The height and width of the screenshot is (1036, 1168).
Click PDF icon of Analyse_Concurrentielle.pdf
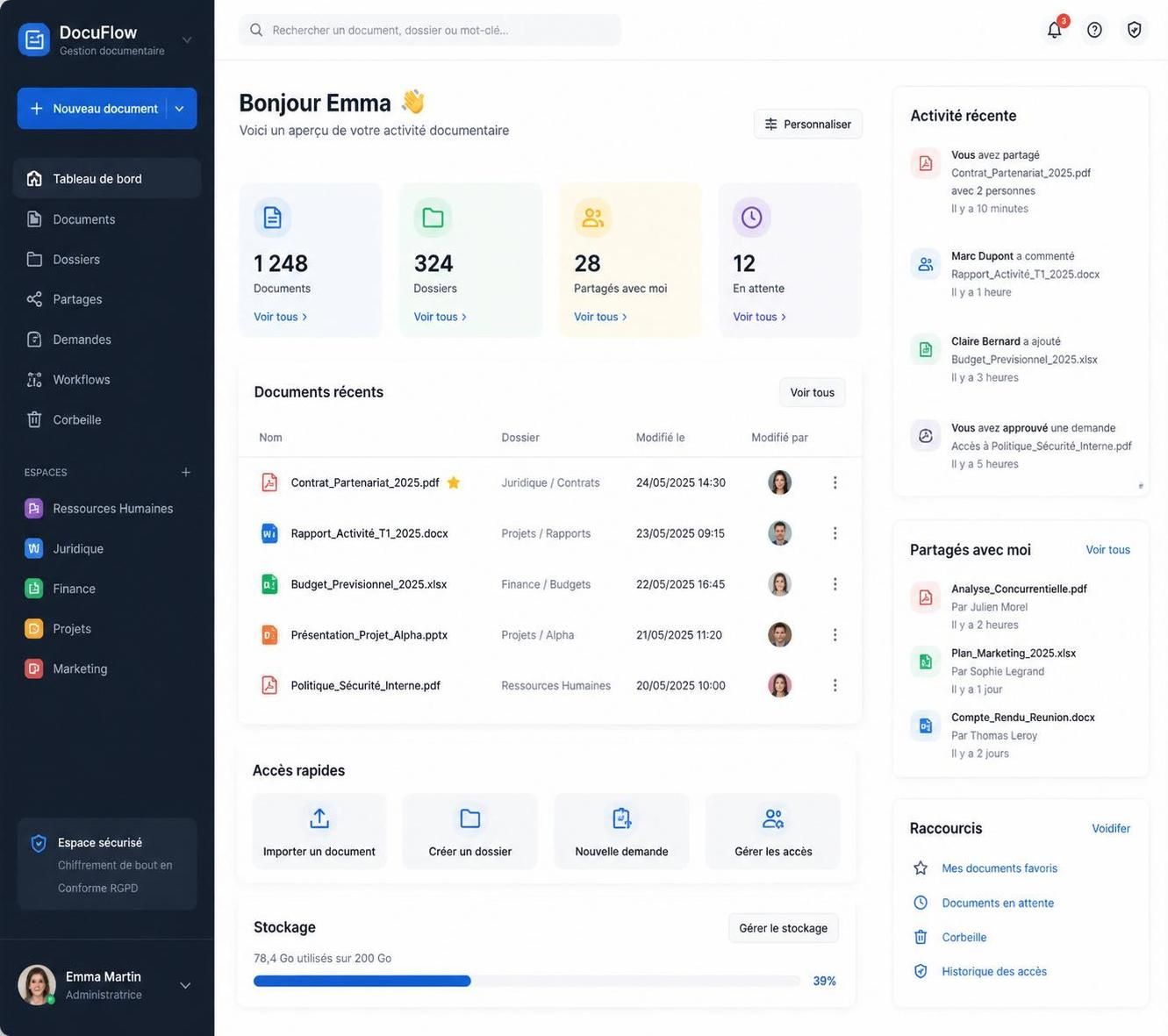click(x=925, y=597)
